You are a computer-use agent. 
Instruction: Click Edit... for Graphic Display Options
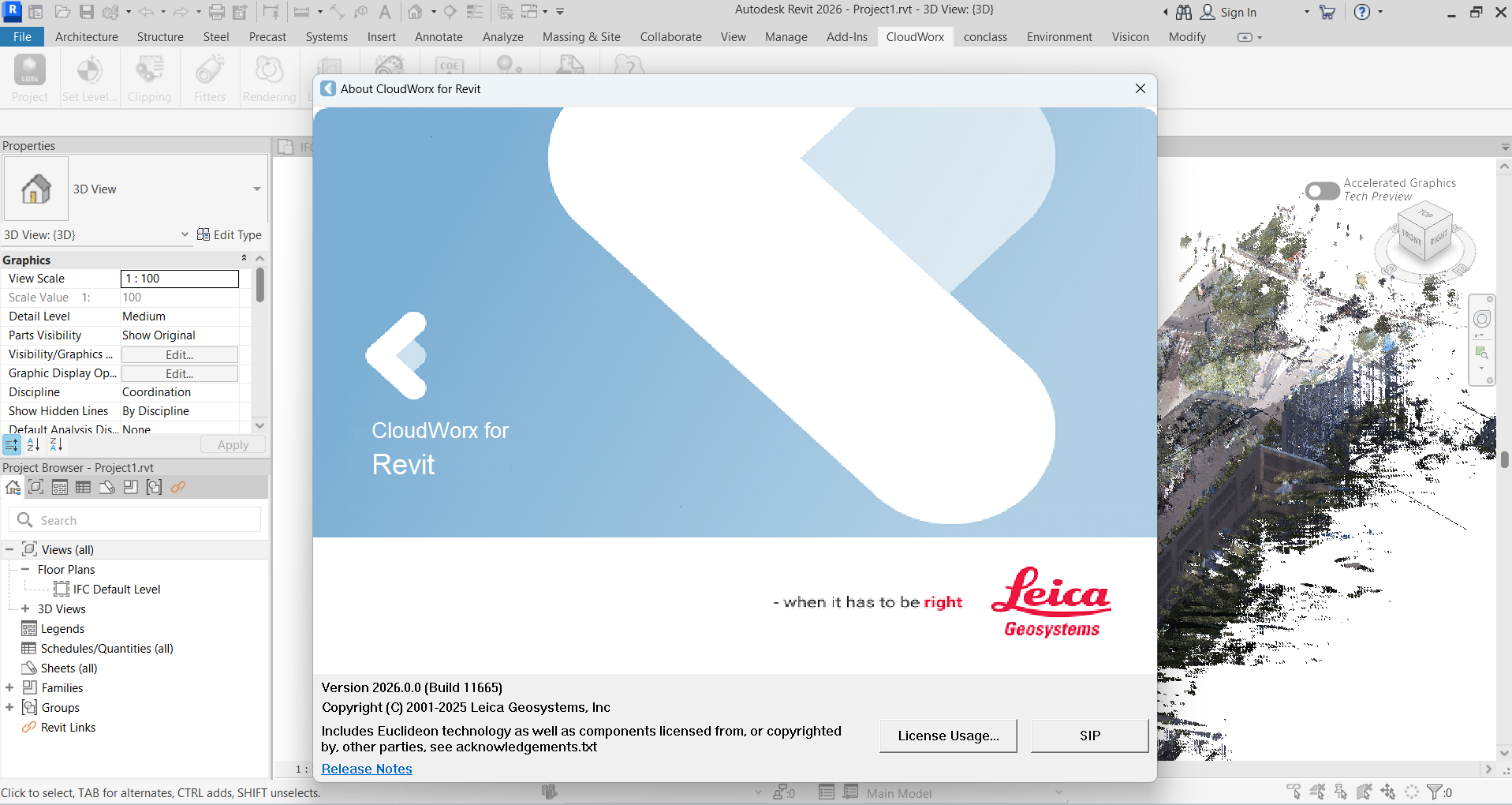[179, 373]
